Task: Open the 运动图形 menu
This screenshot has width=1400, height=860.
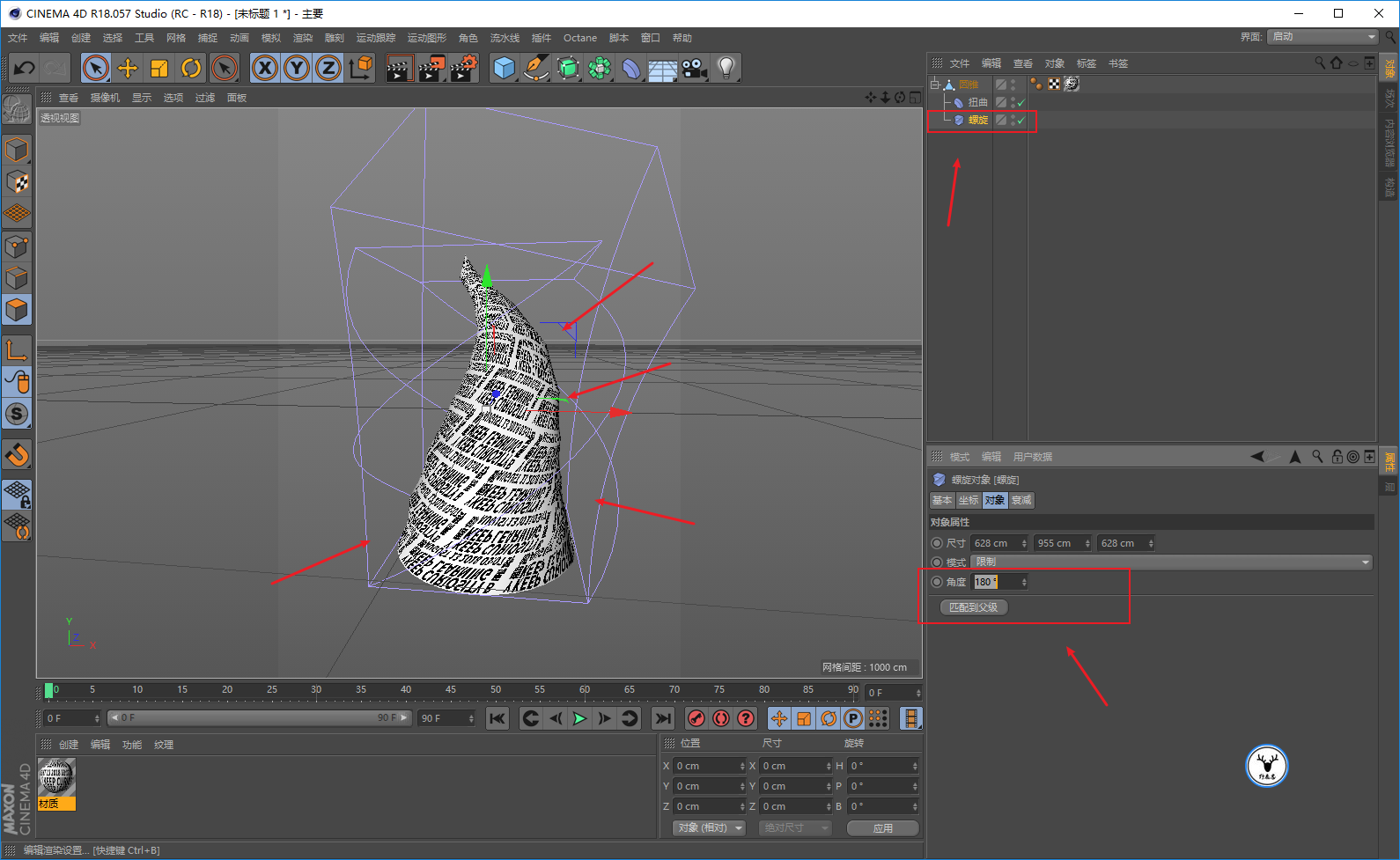Action: tap(427, 38)
